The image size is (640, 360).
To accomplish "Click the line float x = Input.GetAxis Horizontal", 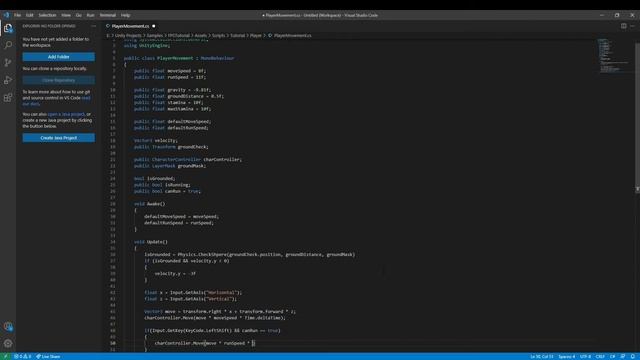I will pos(193,293).
